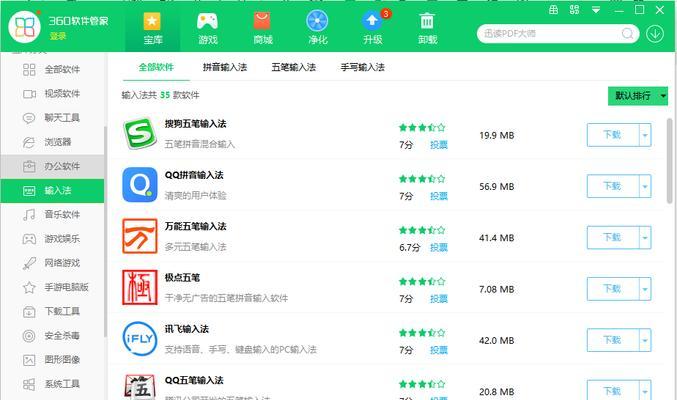Screen dimensions: 677x400
Task: Select 手游电脑版 category in sidebar
Action: point(52,287)
